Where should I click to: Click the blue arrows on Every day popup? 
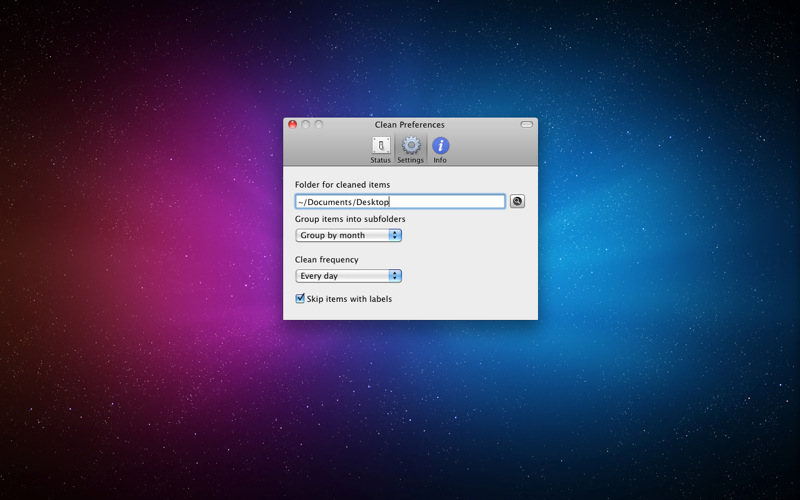point(395,276)
